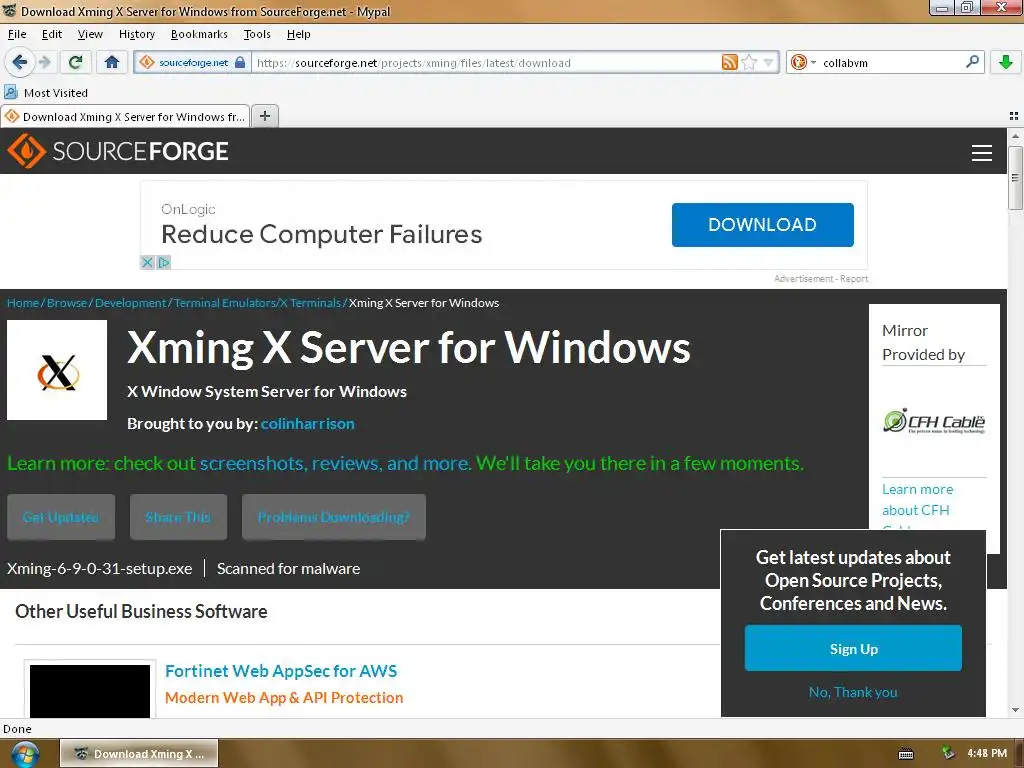Open the Downloads green arrow button
Screen dimensions: 1024x768
(x=1006, y=62)
